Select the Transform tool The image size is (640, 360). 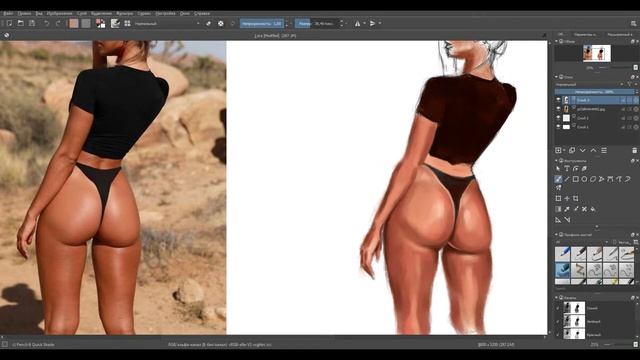pos(558,198)
